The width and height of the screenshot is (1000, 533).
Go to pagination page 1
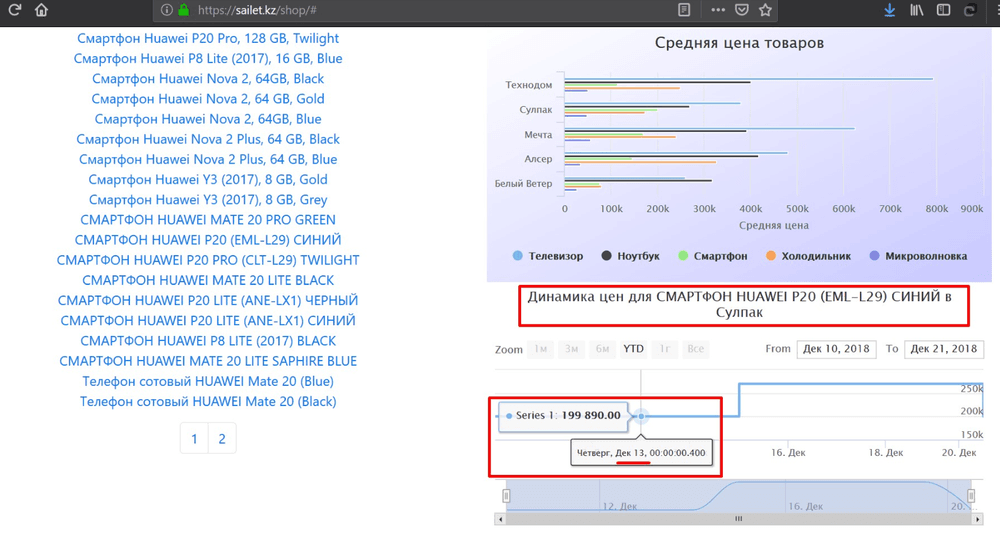click(195, 439)
